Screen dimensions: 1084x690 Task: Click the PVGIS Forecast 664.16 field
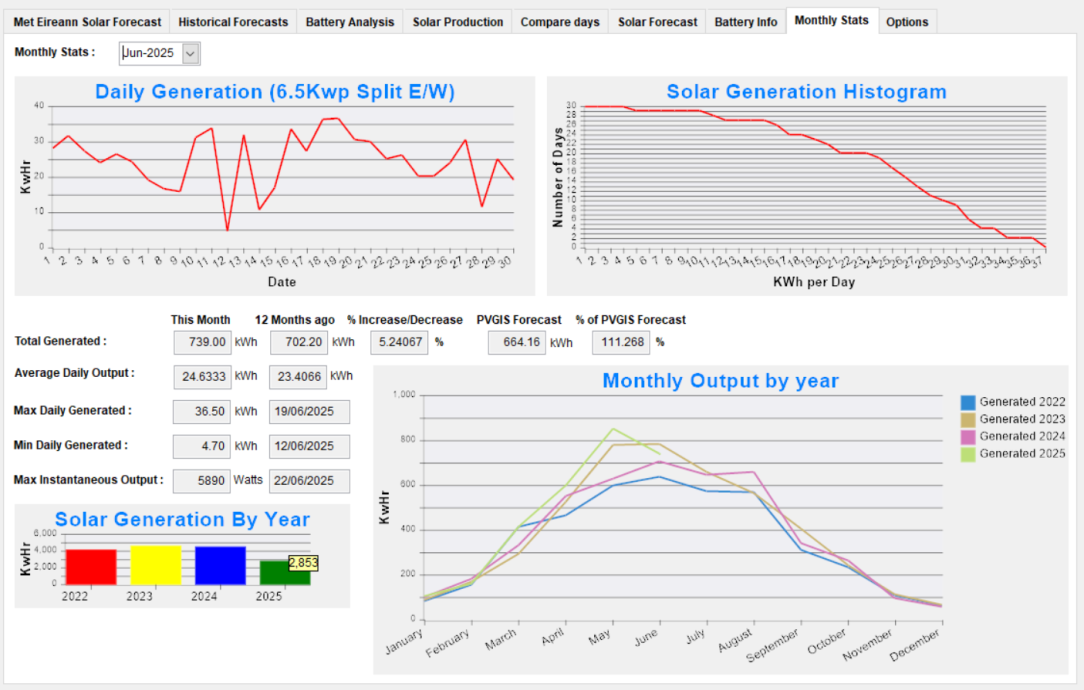coord(516,342)
